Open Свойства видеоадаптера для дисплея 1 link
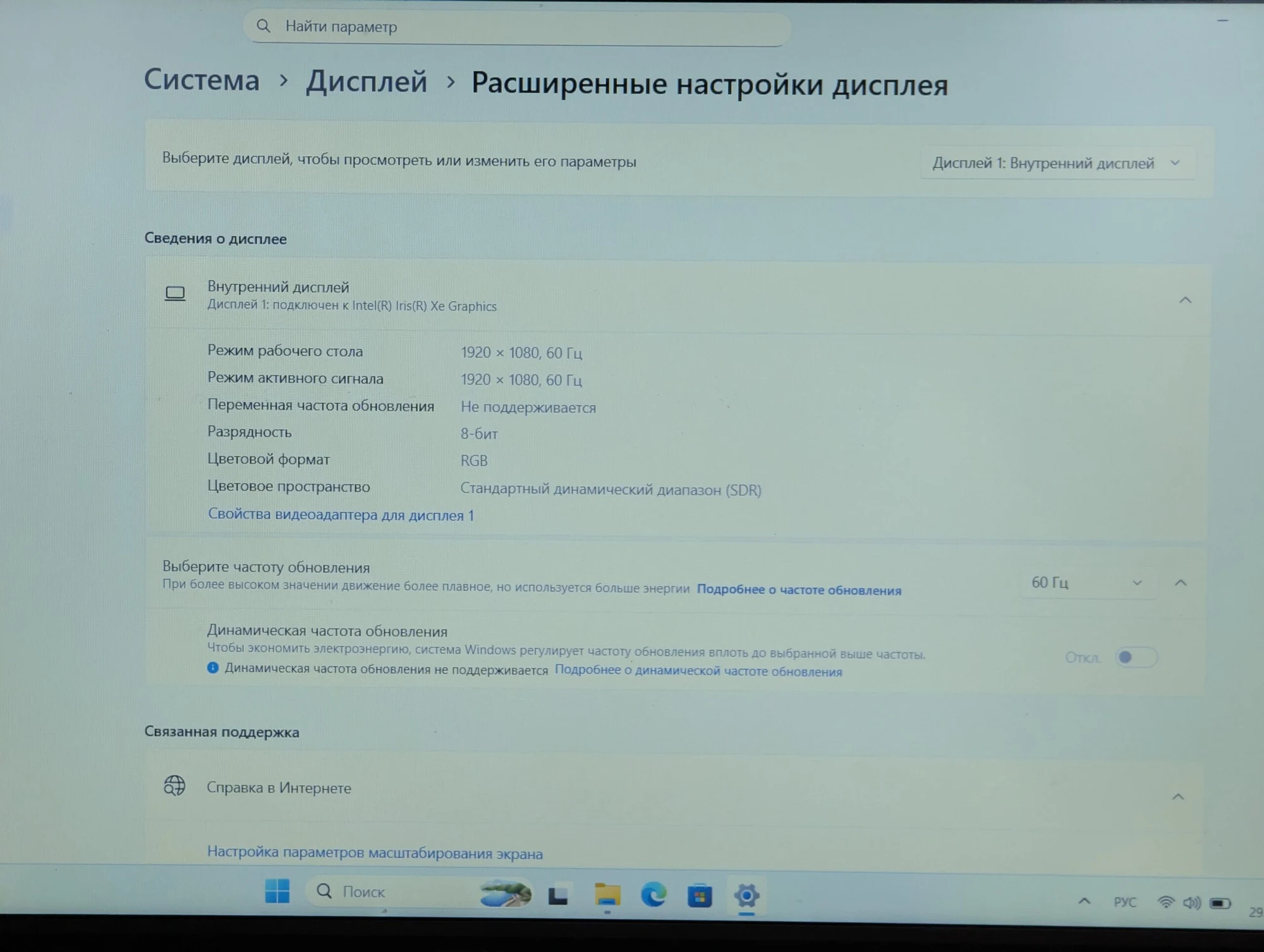This screenshot has width=1264, height=952. pyautogui.click(x=341, y=515)
